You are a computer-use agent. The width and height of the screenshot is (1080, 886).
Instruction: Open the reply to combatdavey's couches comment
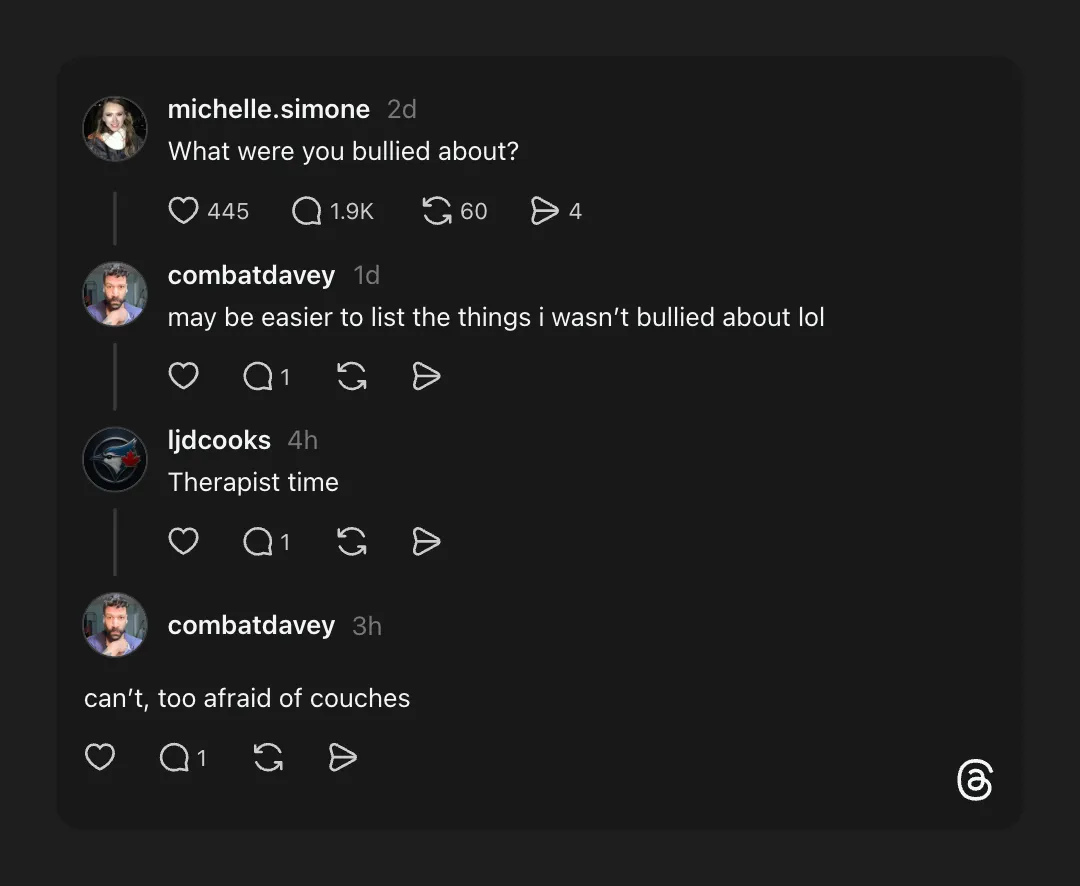pos(174,757)
